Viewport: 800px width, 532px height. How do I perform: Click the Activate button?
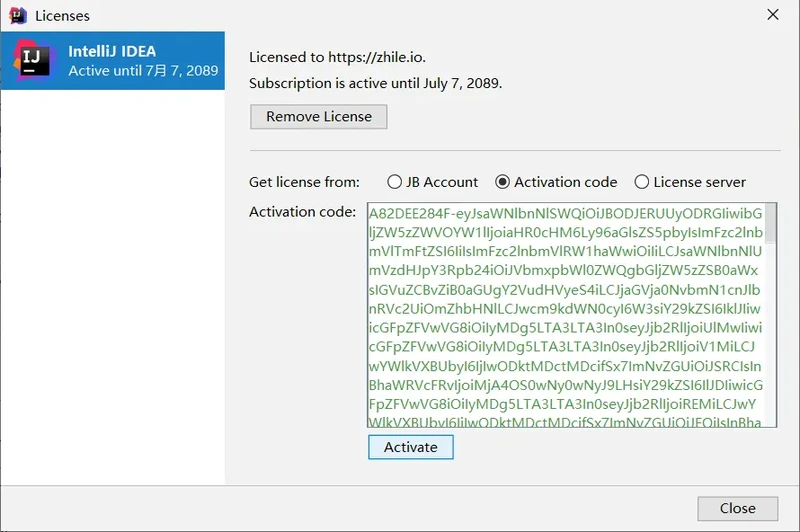pyautogui.click(x=410, y=447)
